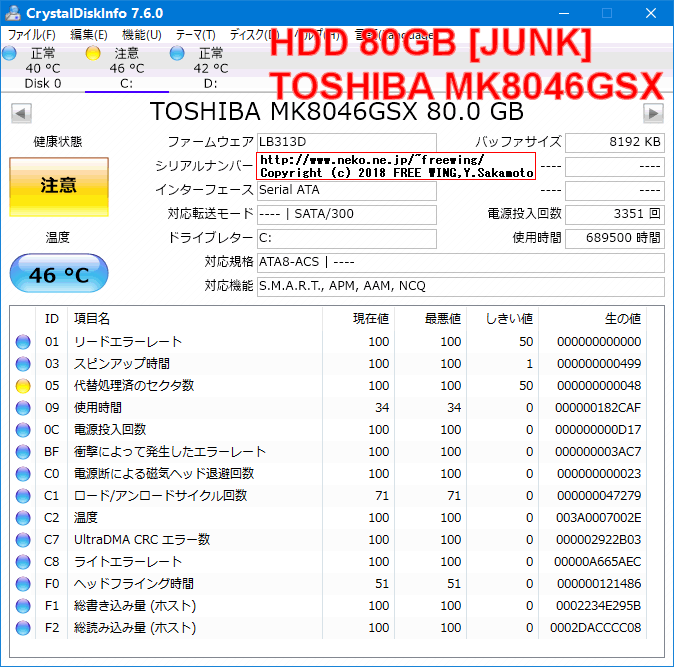Screen dimensions: 674x667
Task: Select the リードエラーレート attribute name
Action: click(128, 342)
